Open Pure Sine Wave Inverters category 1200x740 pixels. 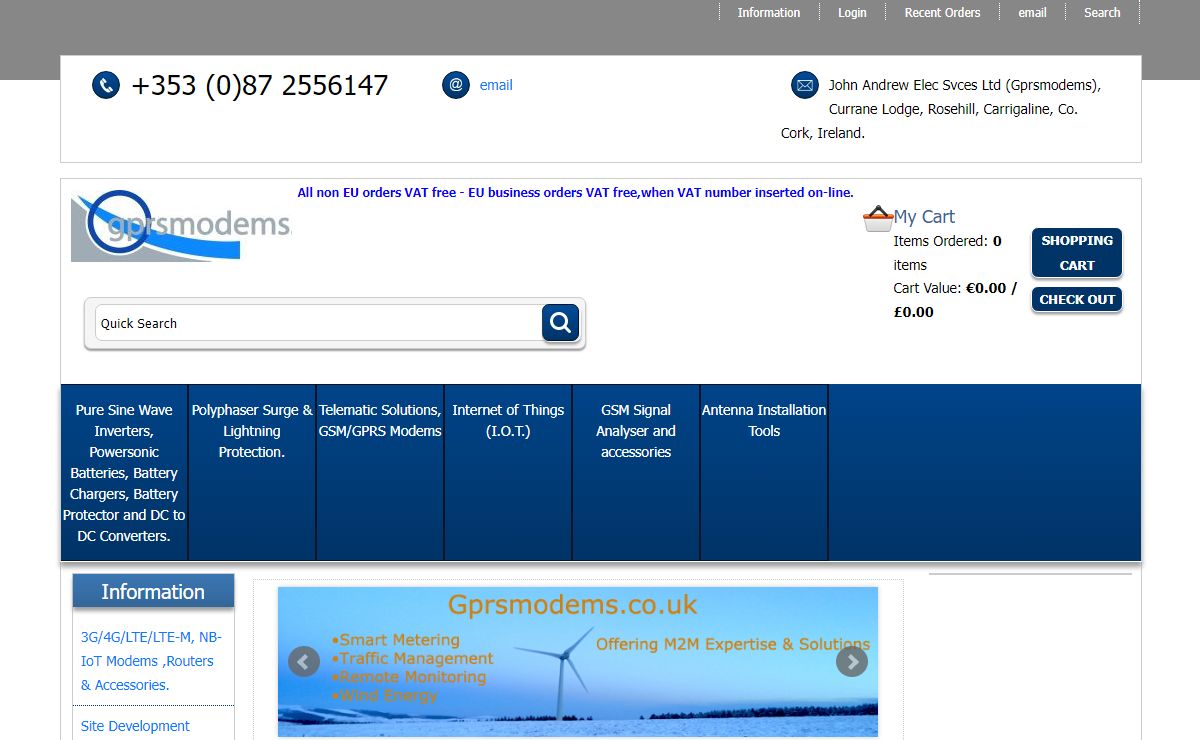tap(124, 473)
